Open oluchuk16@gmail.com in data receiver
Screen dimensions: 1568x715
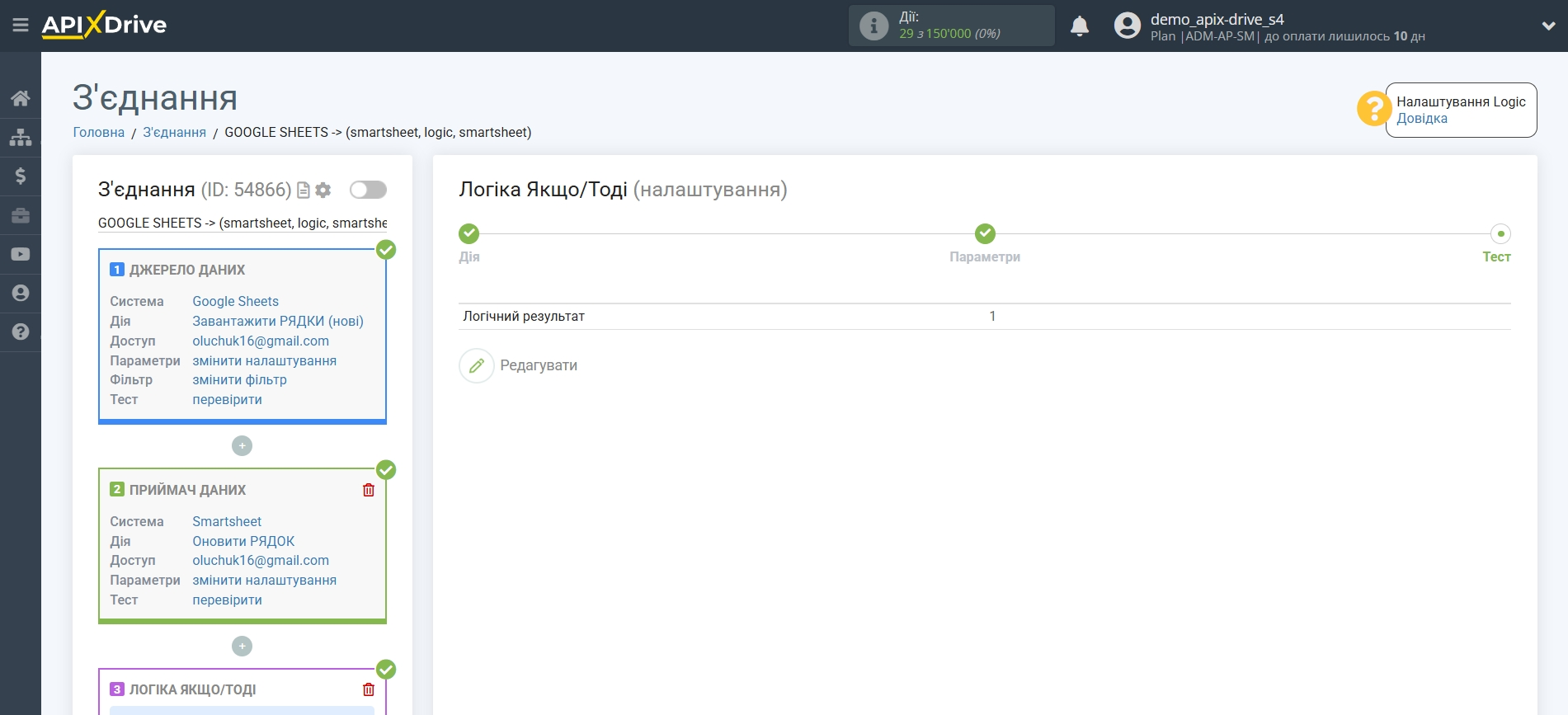click(261, 561)
